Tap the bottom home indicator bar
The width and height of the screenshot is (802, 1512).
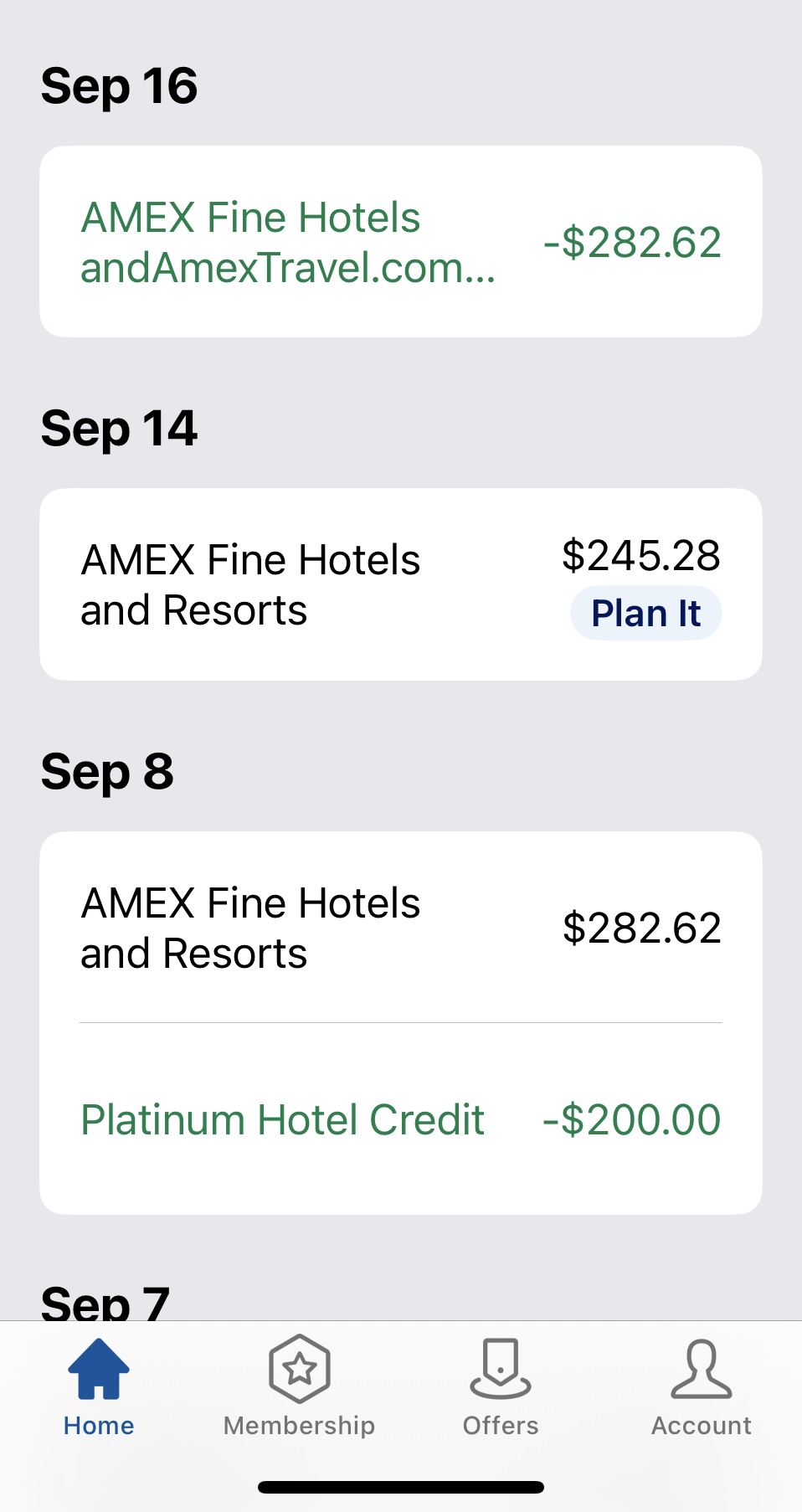(x=401, y=1487)
